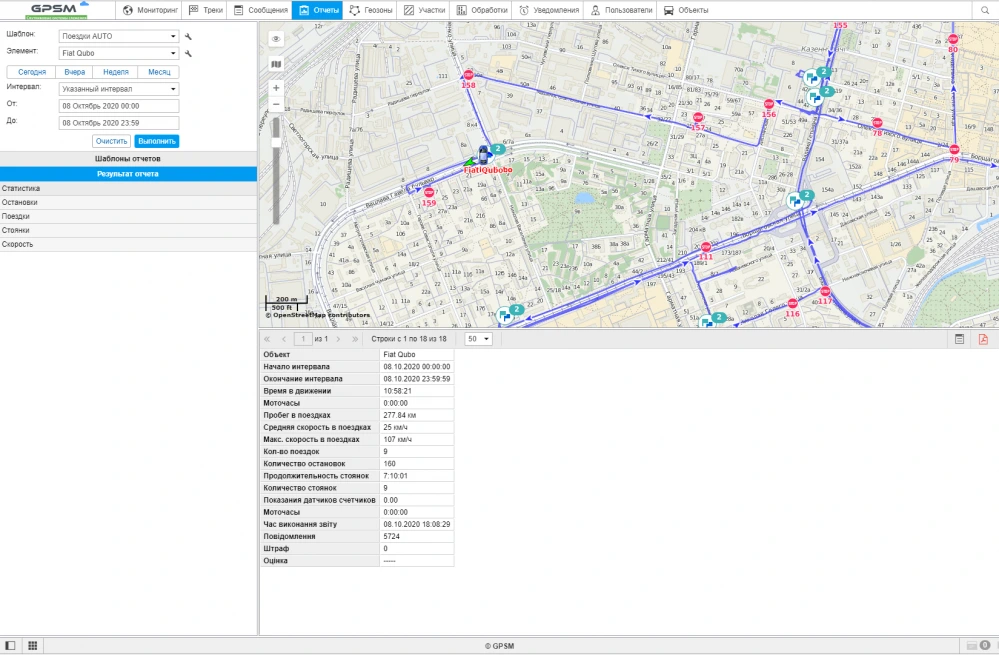The width and height of the screenshot is (1000, 656).
Task: Zoom in the map with plus button
Action: click(276, 88)
